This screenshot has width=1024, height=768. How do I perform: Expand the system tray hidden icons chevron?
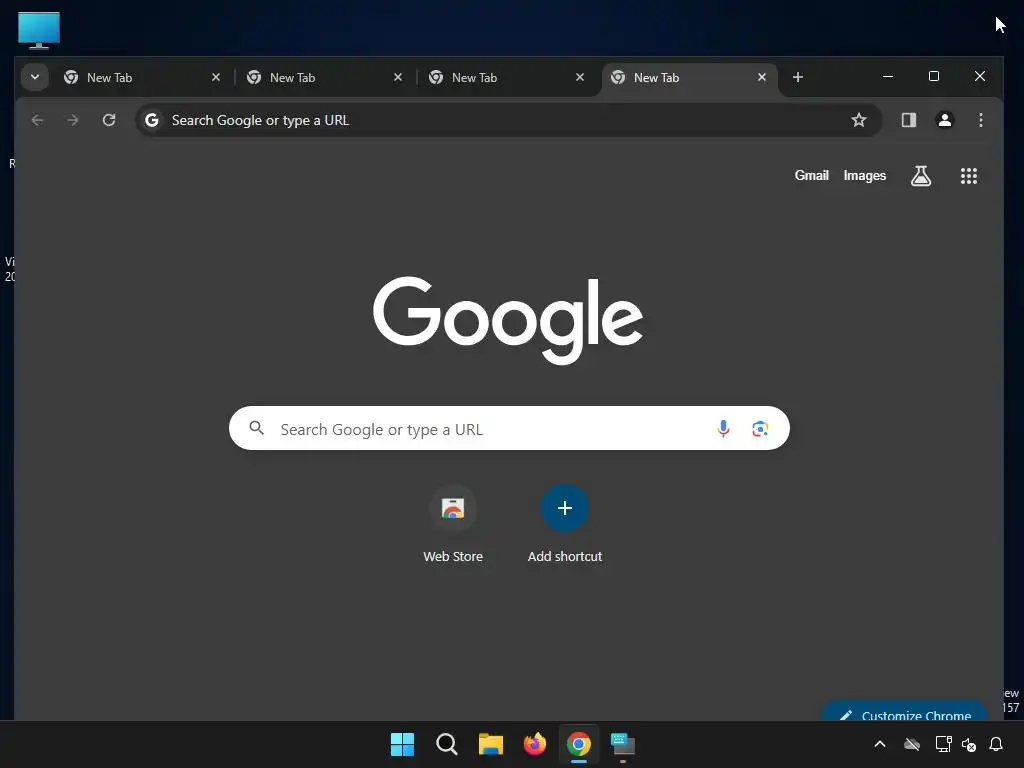[x=880, y=744]
